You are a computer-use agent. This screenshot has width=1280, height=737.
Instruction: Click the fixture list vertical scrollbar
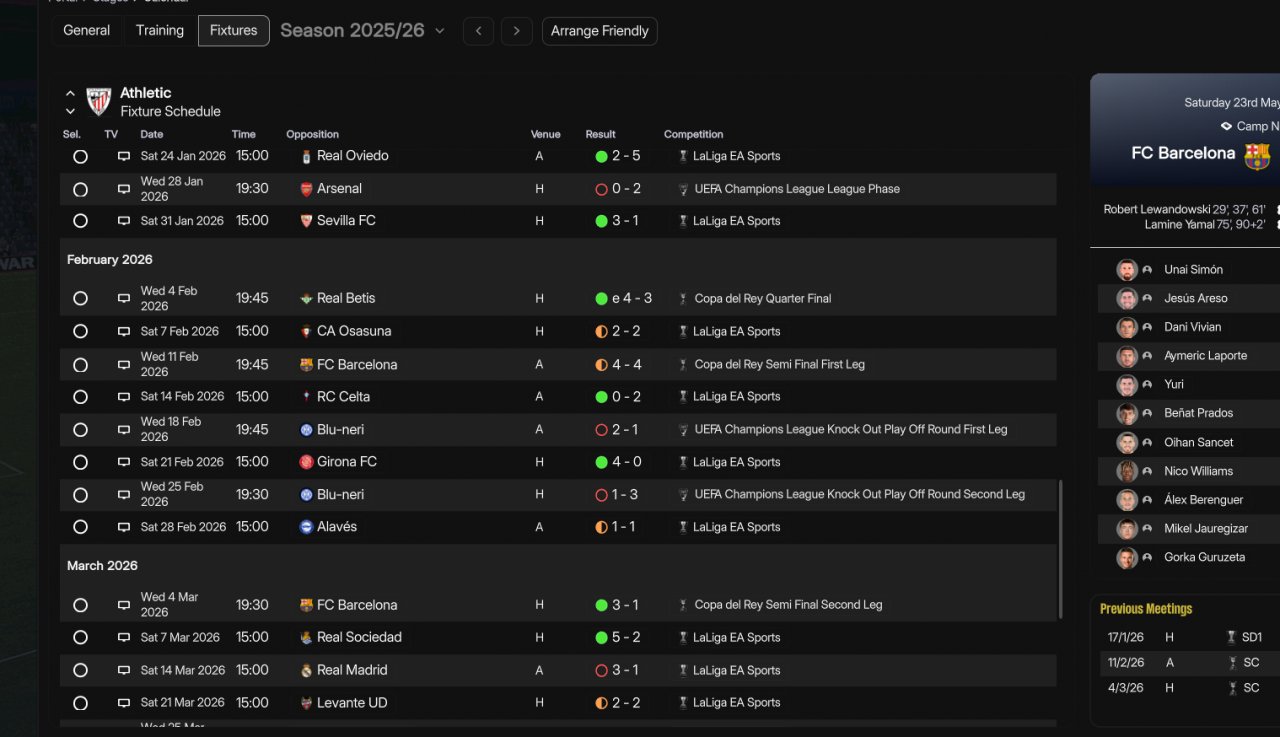[x=1060, y=550]
